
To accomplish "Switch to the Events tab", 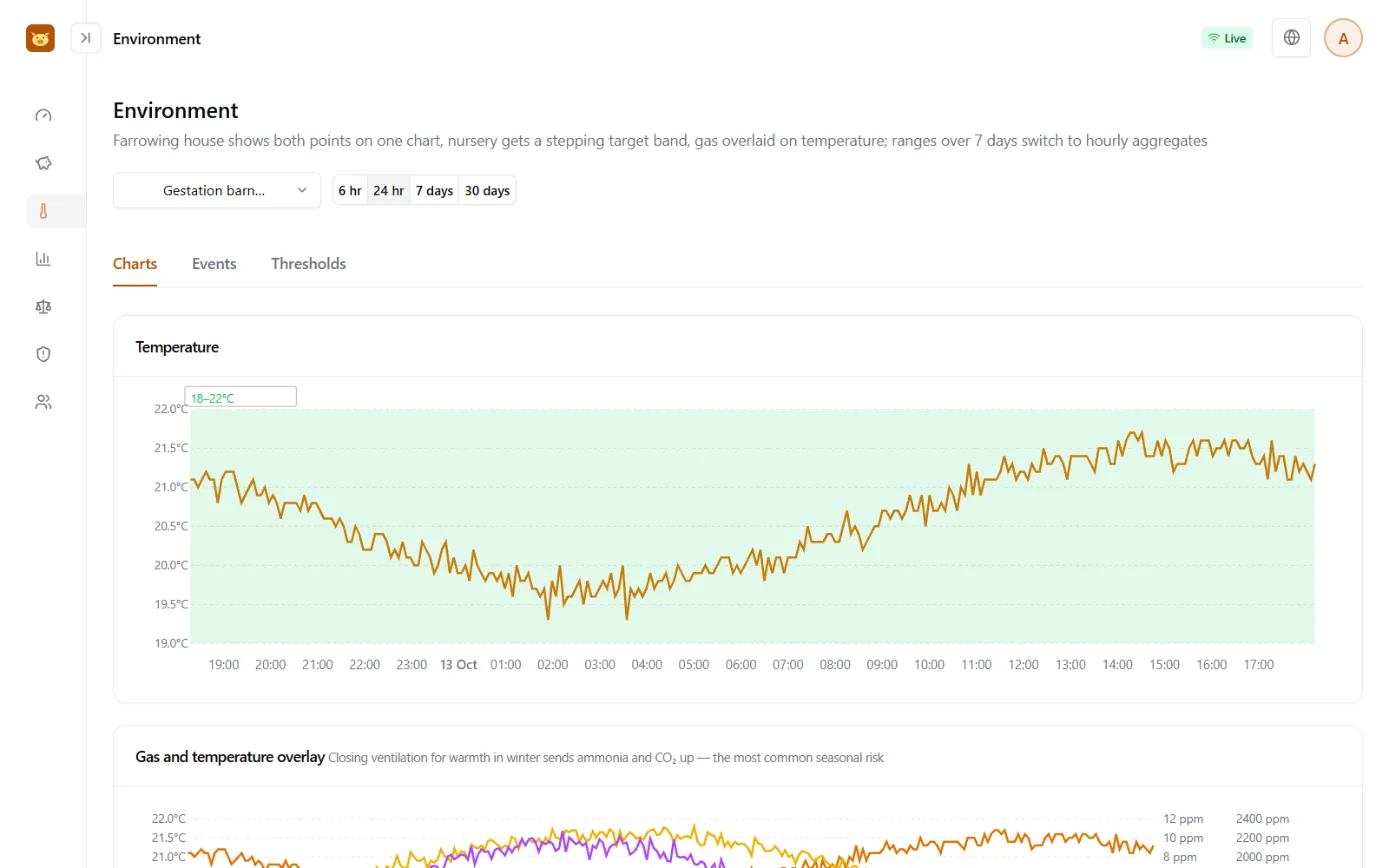I will [x=214, y=264].
